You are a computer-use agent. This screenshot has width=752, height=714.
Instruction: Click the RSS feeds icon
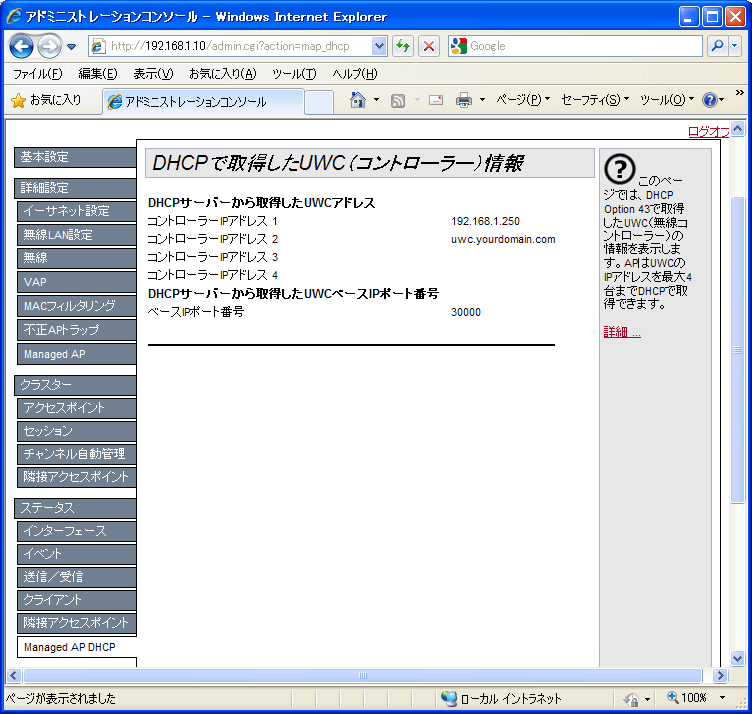coord(398,100)
